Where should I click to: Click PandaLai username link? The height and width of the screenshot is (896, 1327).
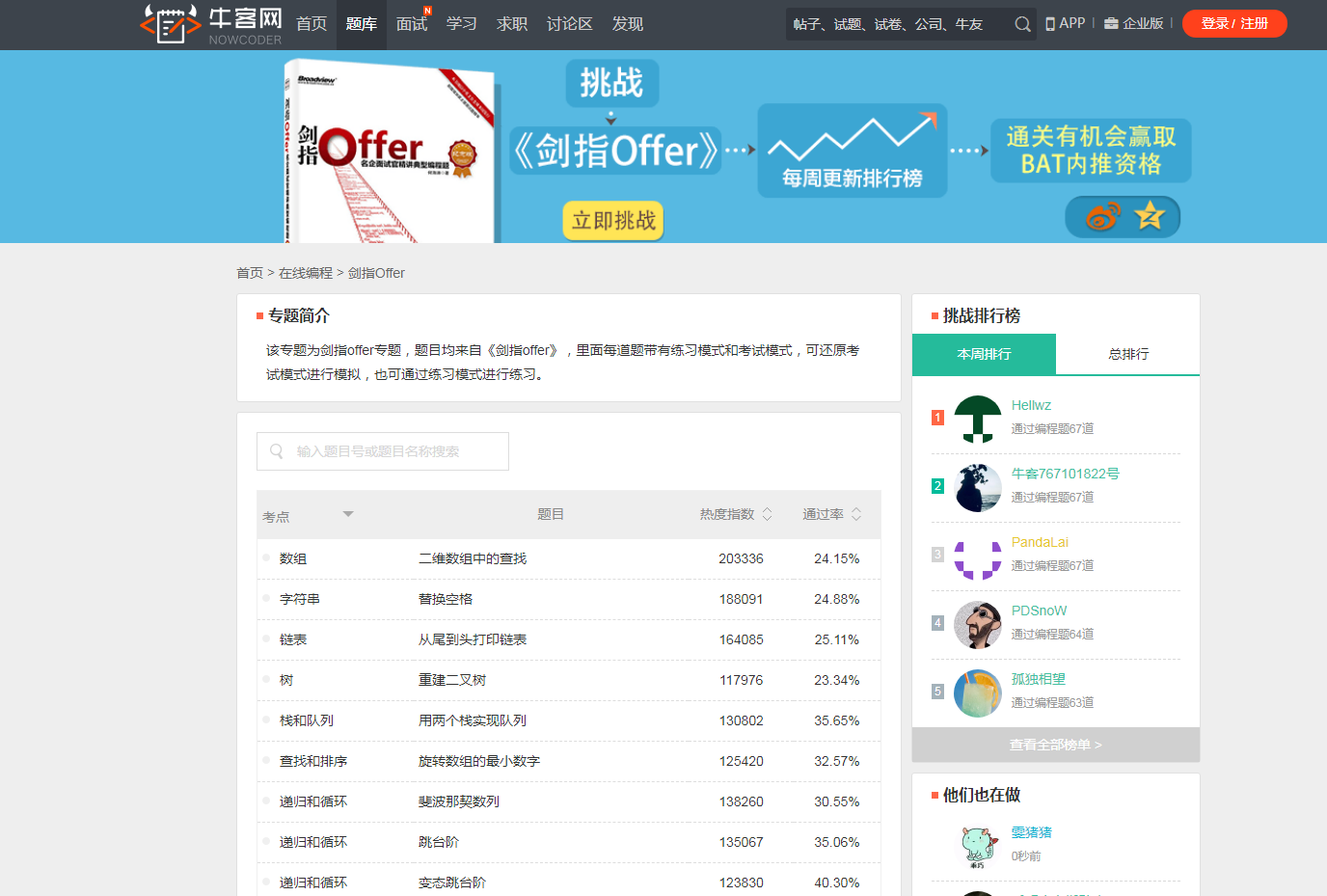click(1040, 542)
